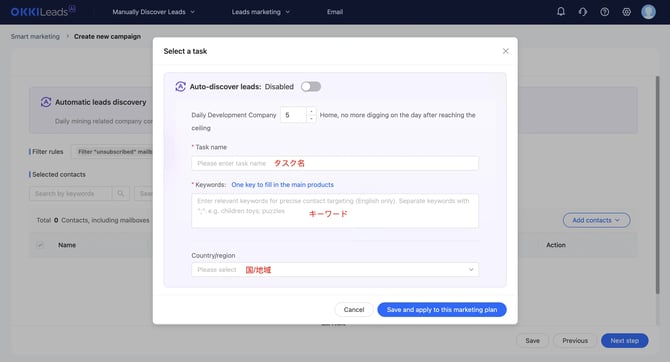The width and height of the screenshot is (670, 362).
Task: Open the Add contacts dropdown
Action: (x=596, y=220)
